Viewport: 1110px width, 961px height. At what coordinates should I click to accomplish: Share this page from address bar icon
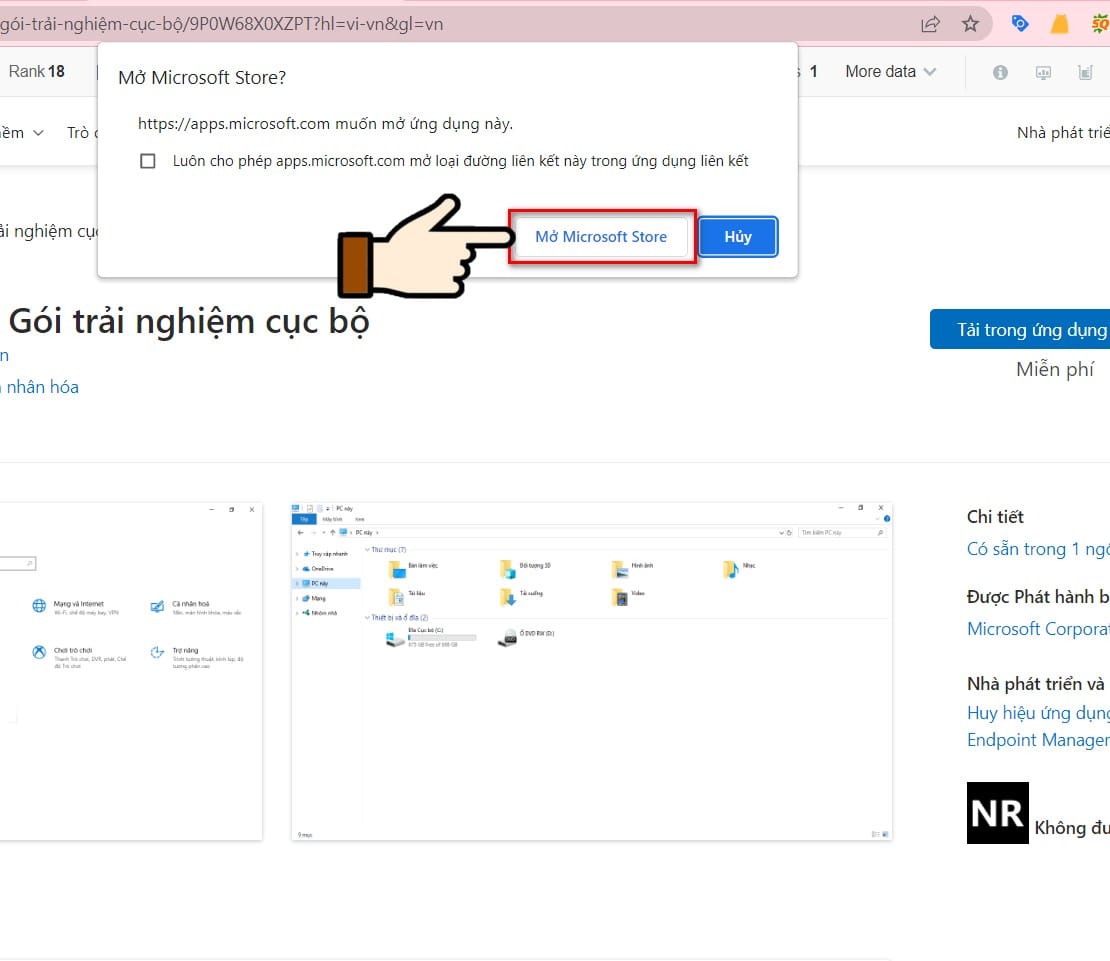tap(930, 24)
